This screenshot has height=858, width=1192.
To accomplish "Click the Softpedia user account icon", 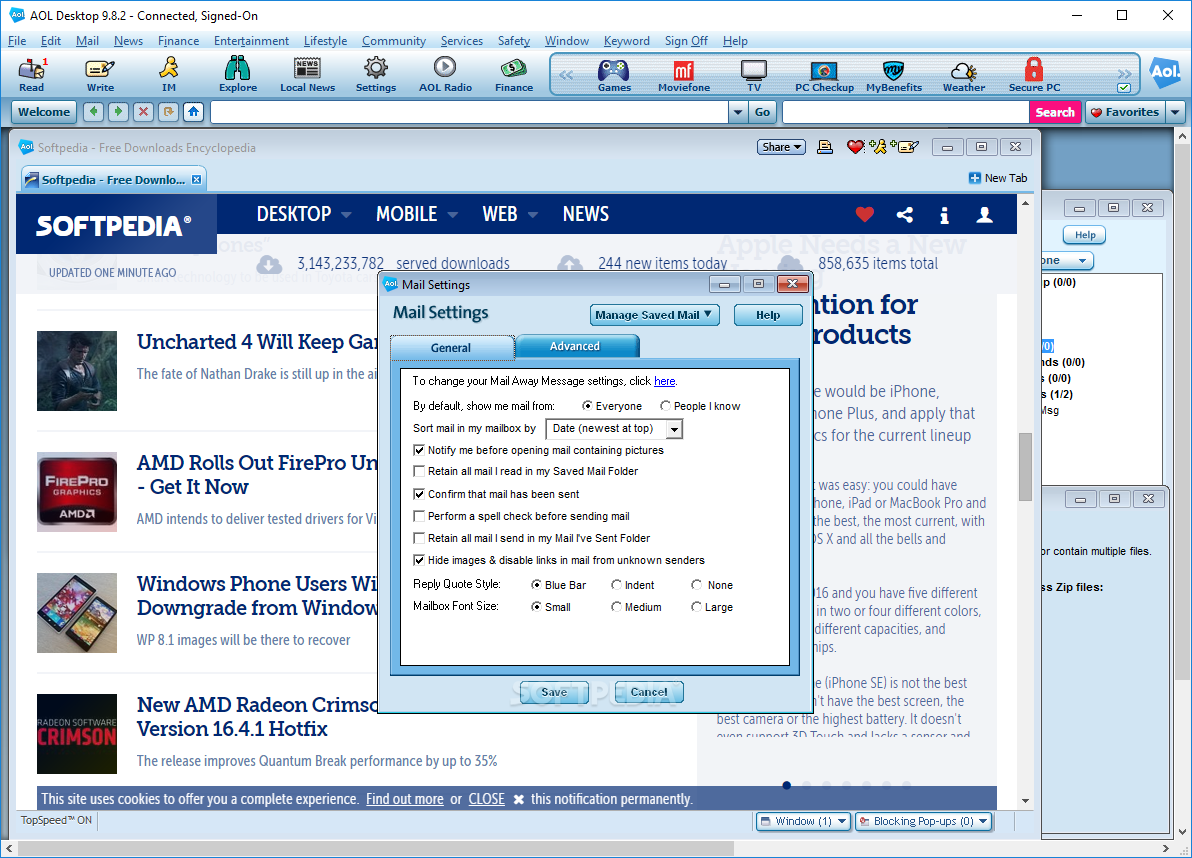I will pyautogui.click(x=984, y=215).
